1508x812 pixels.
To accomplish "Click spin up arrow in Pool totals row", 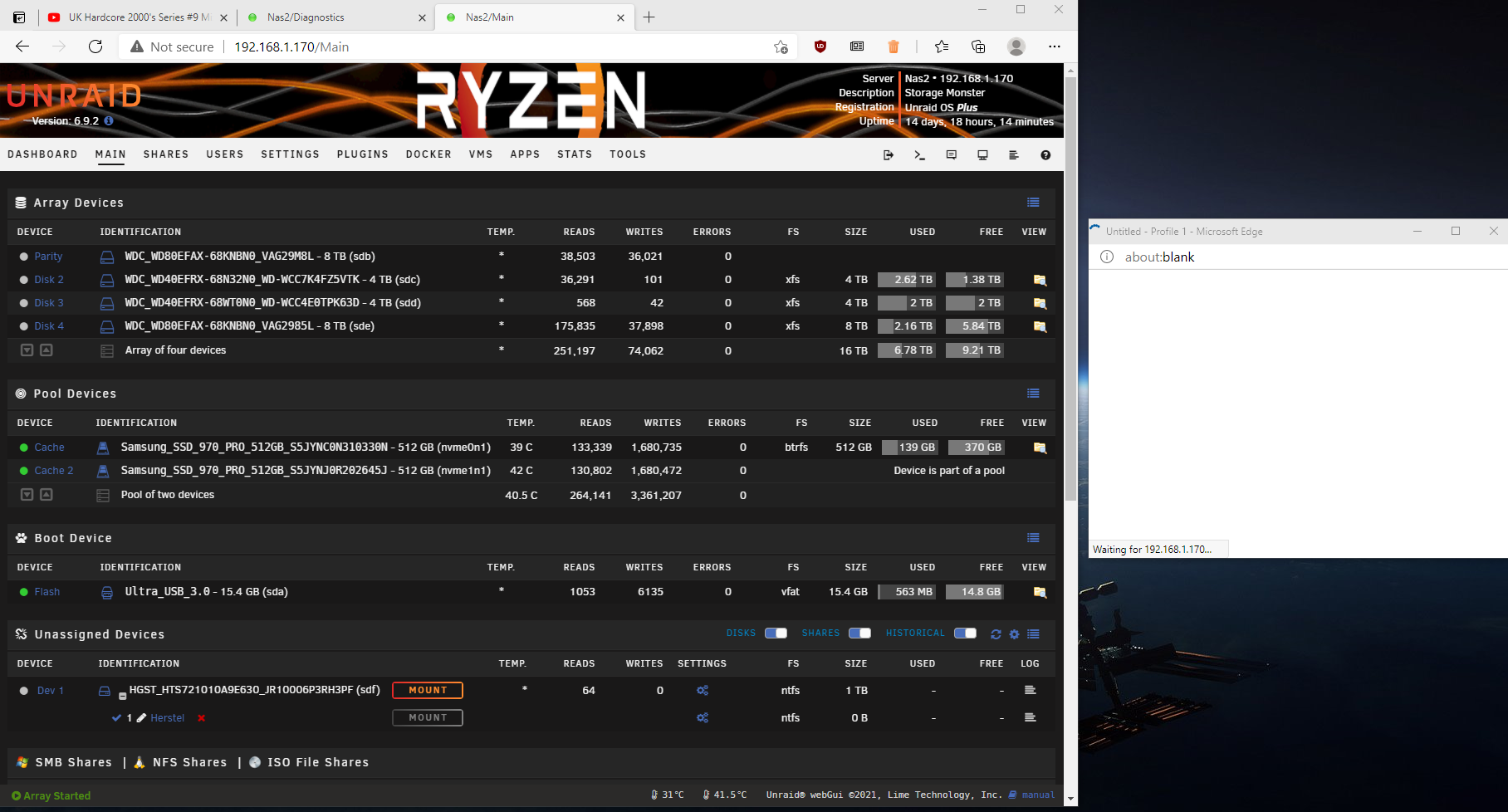I will coord(47,495).
